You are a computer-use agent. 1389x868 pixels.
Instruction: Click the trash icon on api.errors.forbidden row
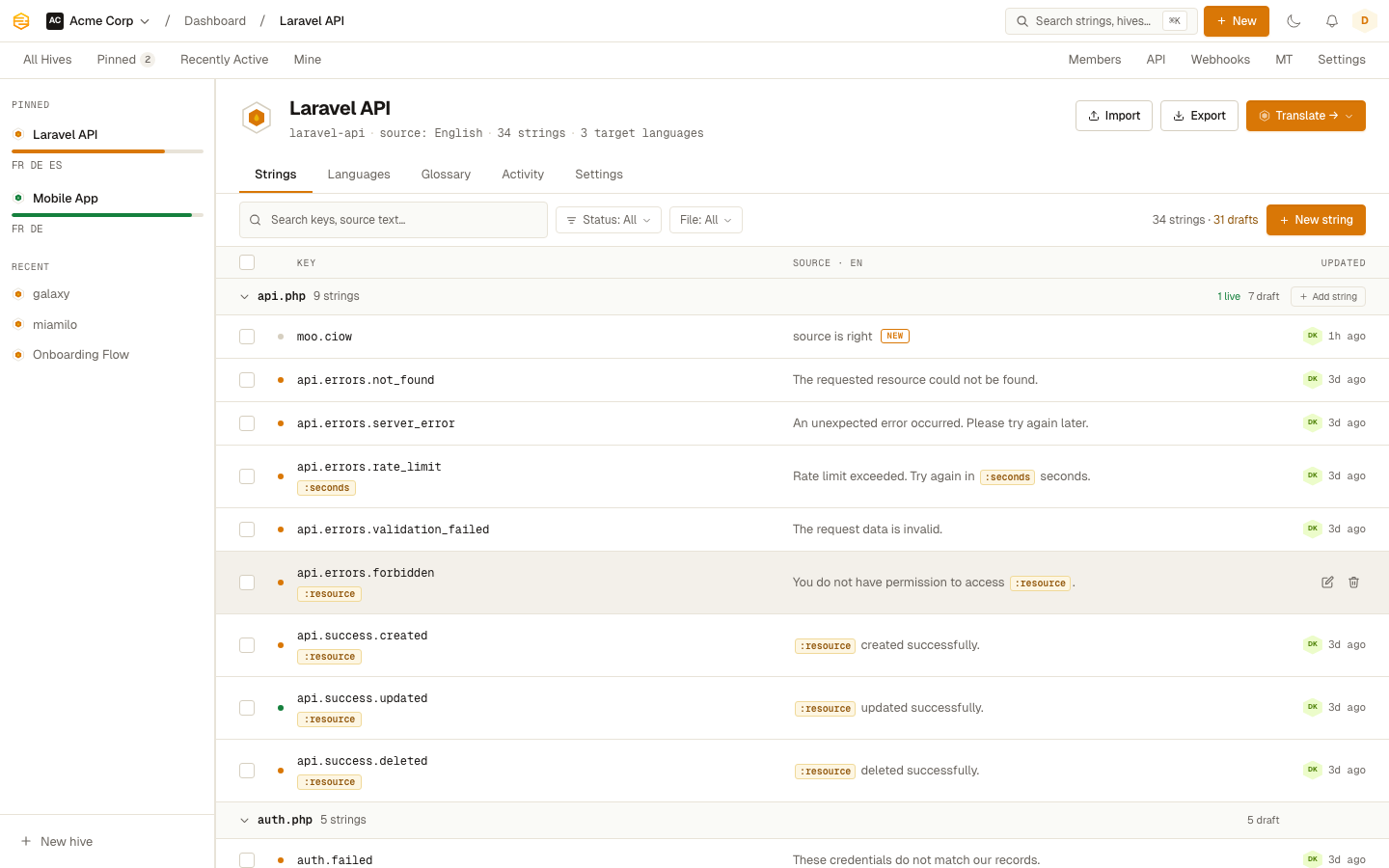coord(1353,583)
